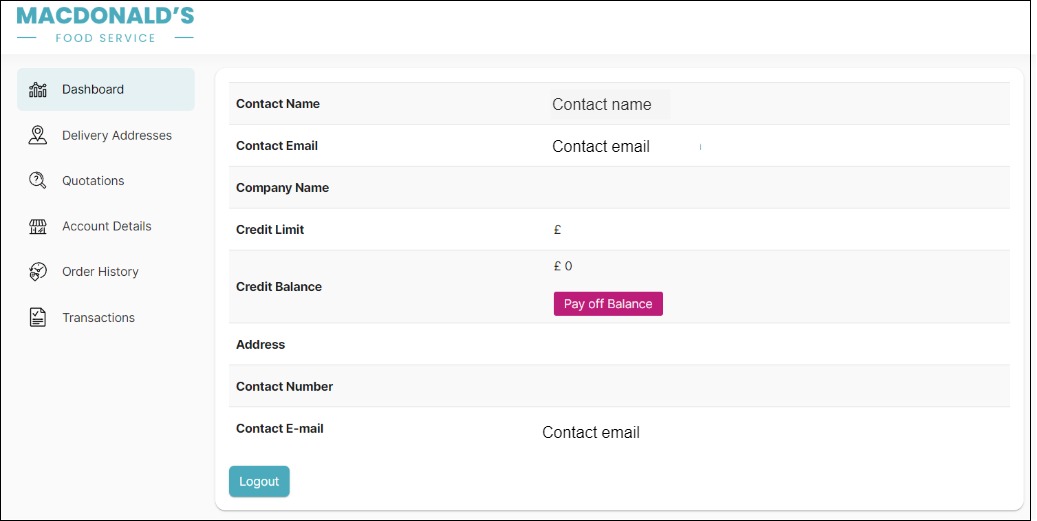Click the MacDonald's Food Service logo
This screenshot has width=1037, height=521.
105,24
